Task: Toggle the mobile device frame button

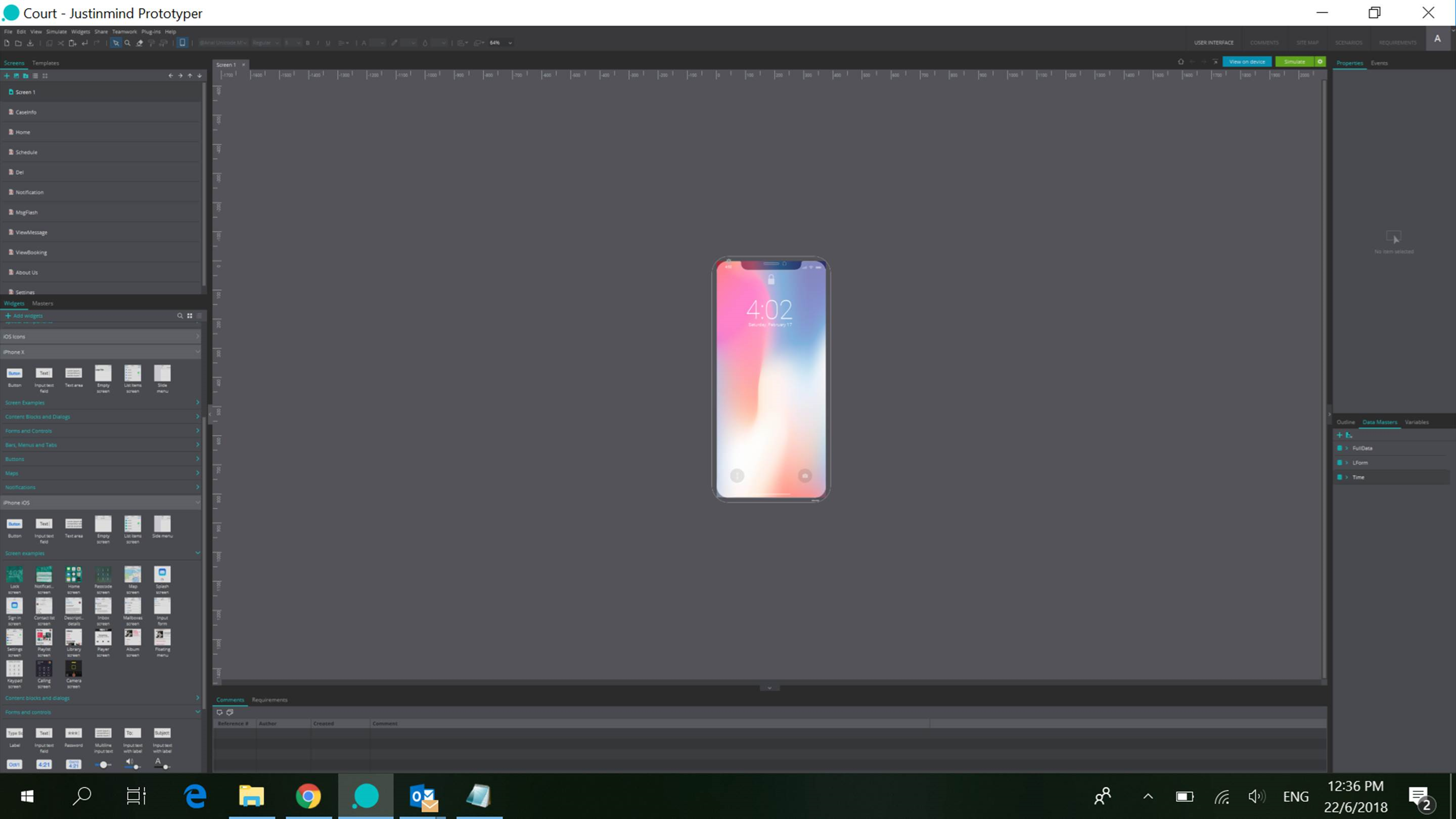Action: point(183,43)
